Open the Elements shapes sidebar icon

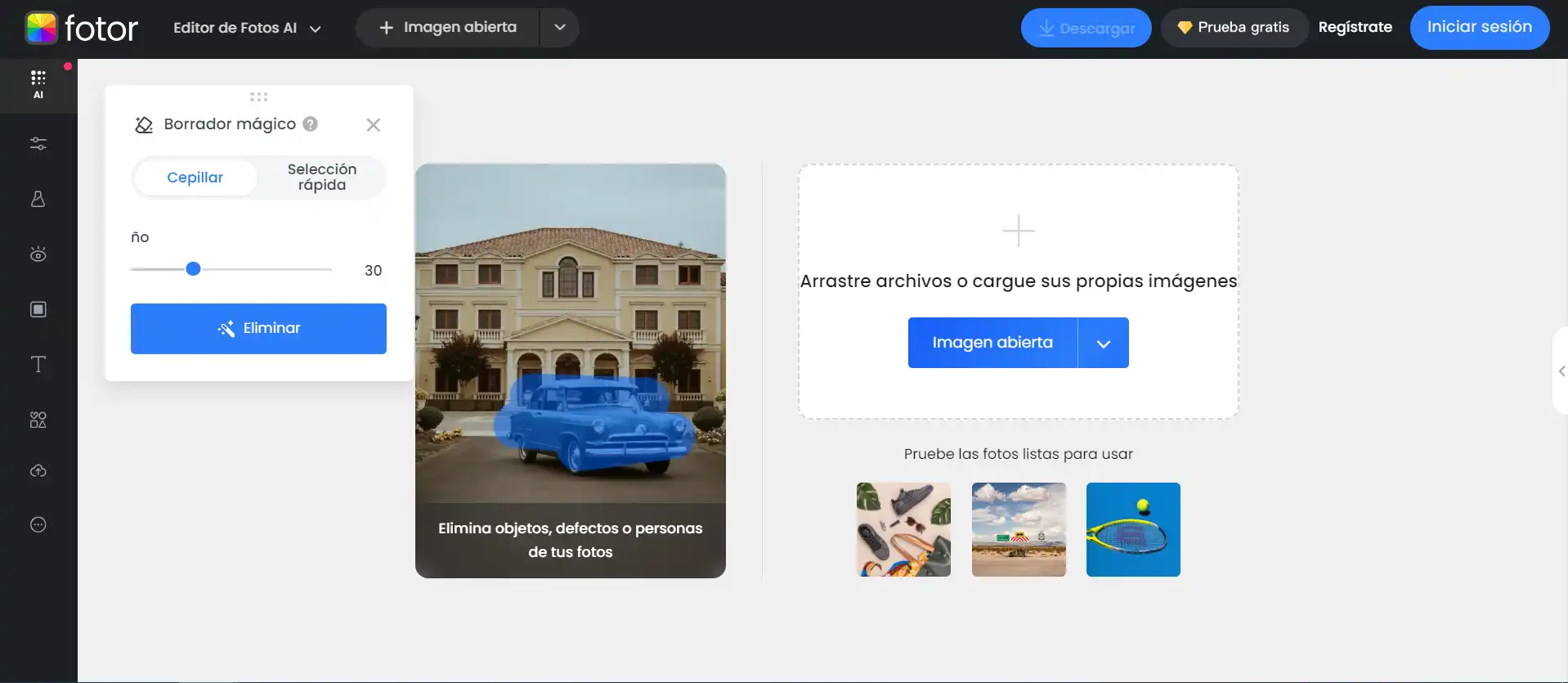(x=38, y=420)
